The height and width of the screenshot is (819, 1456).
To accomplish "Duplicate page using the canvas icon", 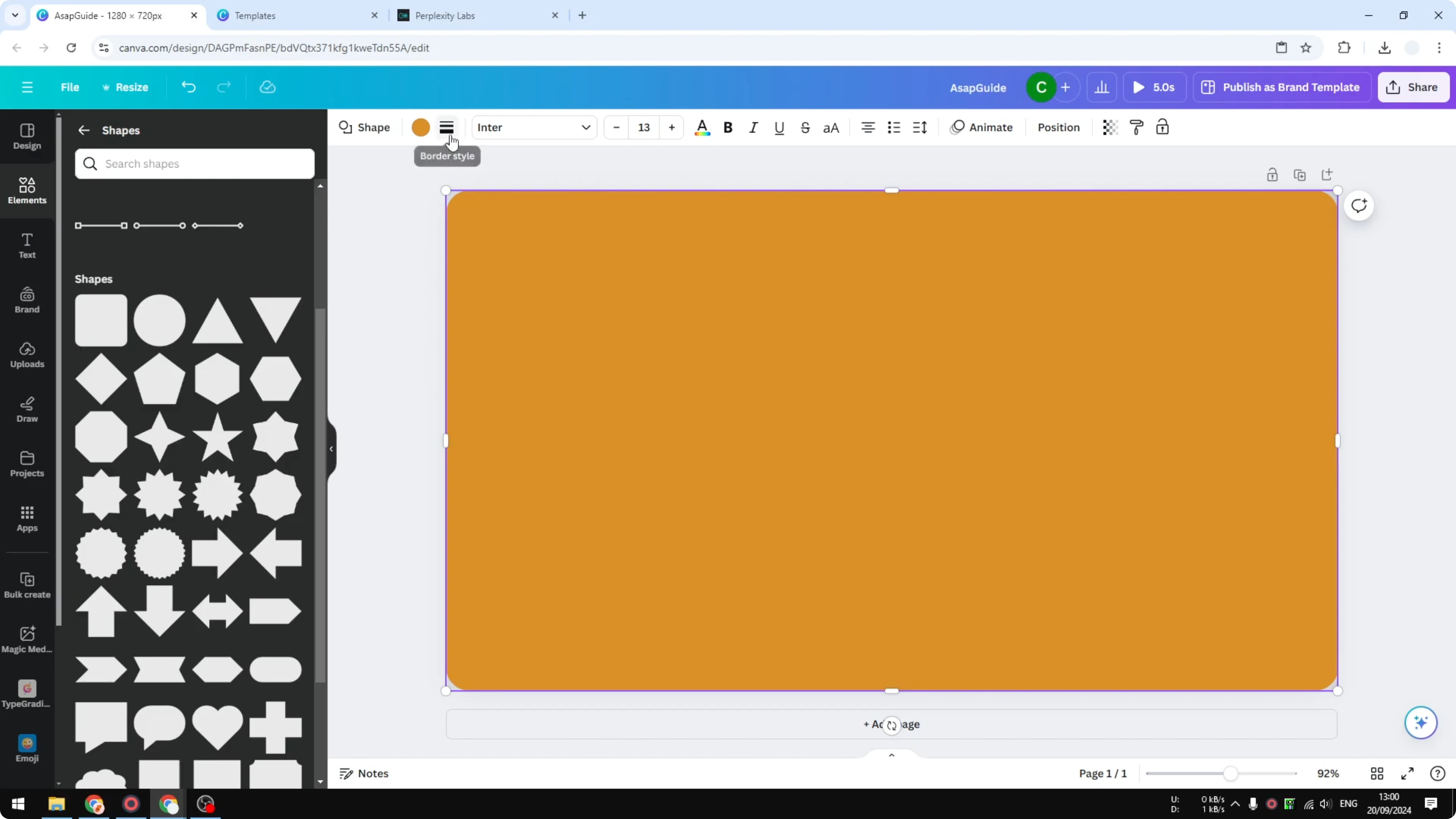I will click(x=1299, y=175).
